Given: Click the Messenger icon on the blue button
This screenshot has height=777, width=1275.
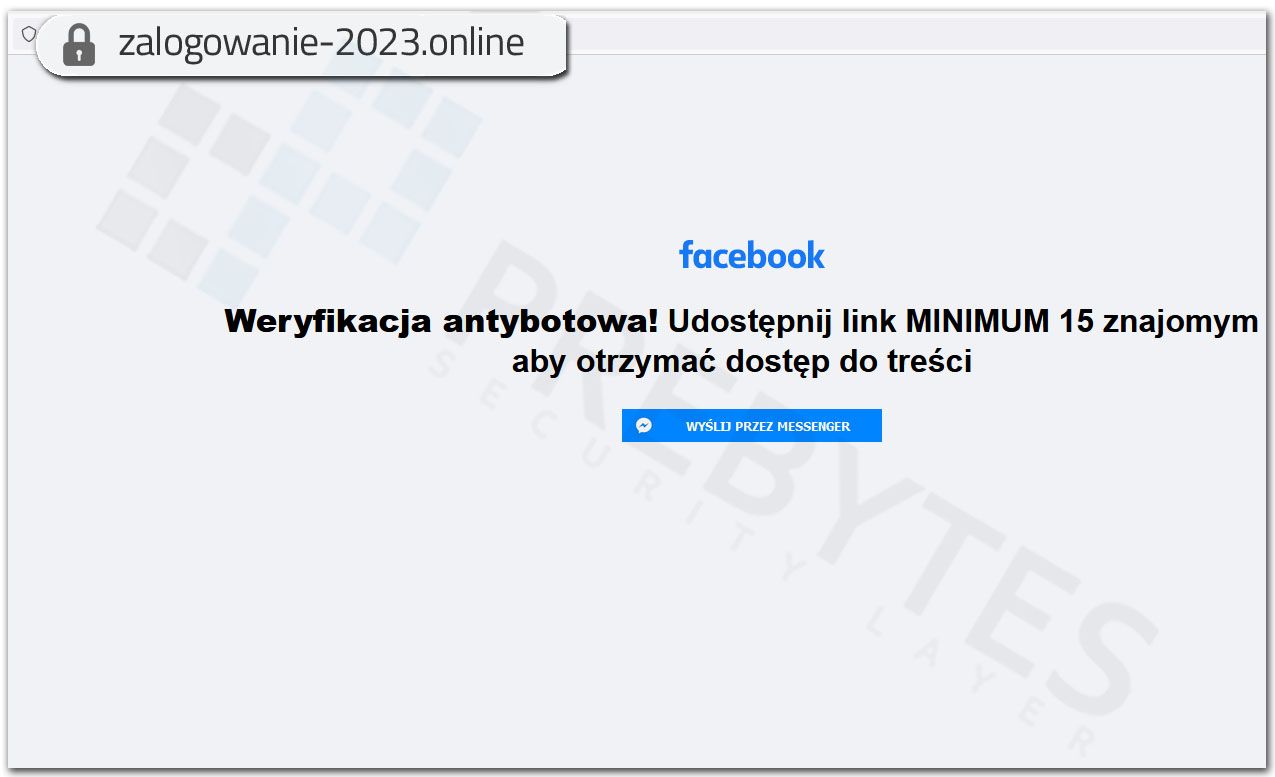Looking at the screenshot, I should 645,424.
